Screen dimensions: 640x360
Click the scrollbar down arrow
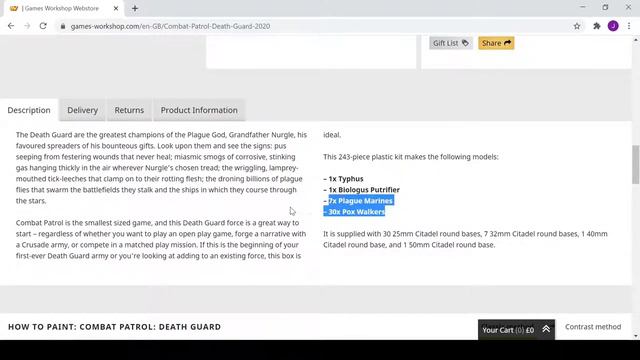click(636, 336)
